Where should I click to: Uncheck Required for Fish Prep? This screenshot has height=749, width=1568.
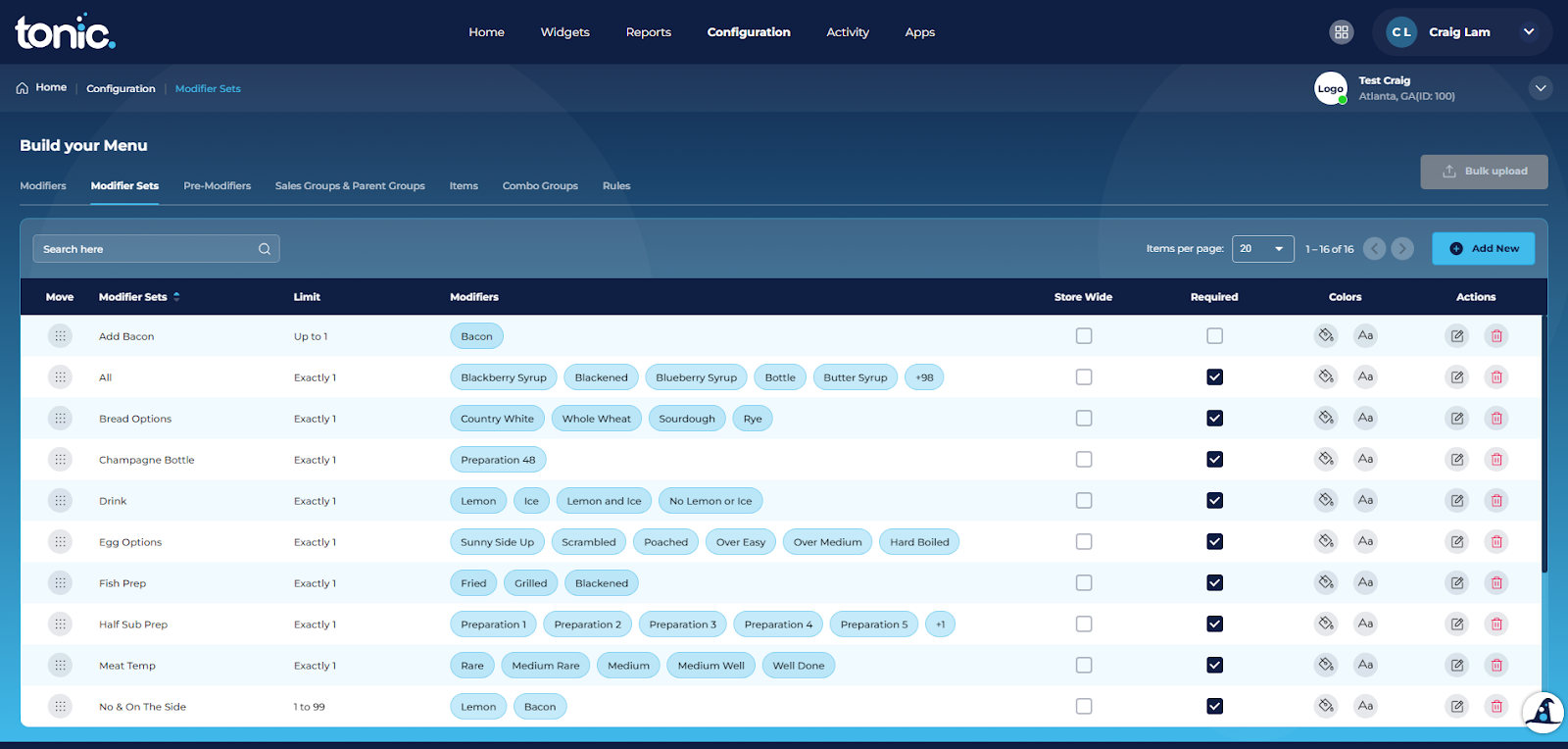[1215, 583]
